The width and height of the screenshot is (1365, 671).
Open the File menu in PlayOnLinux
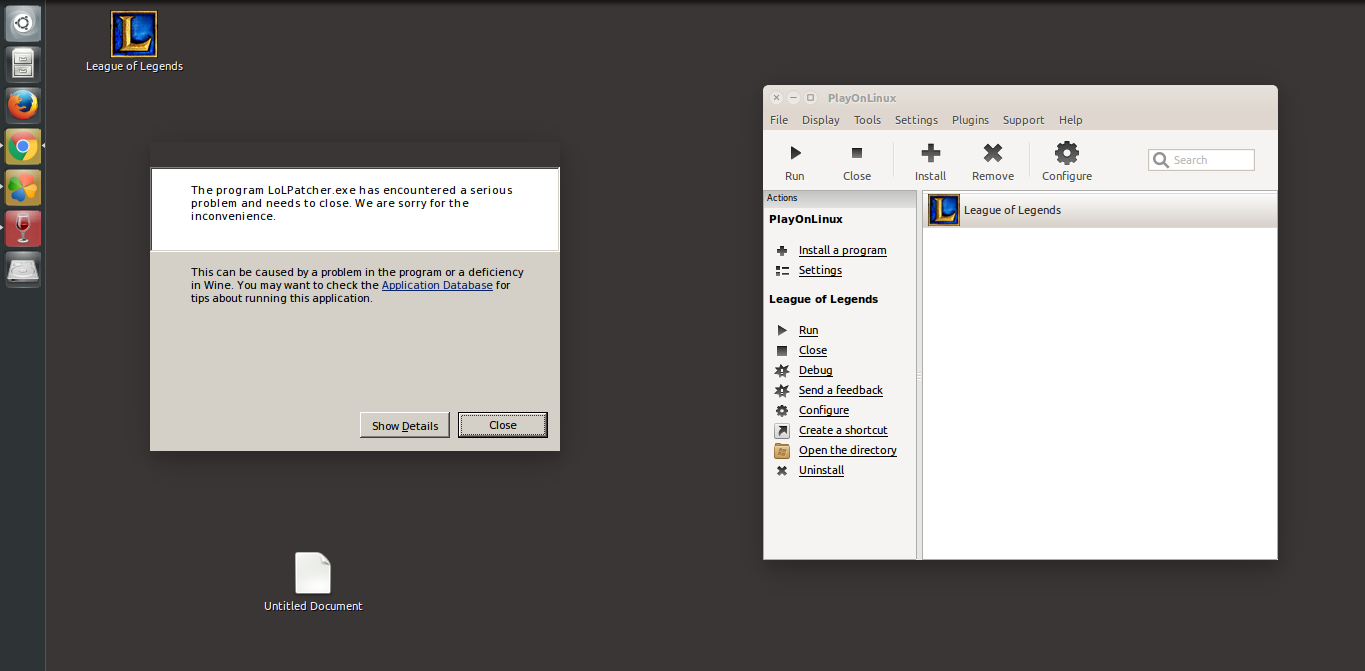(779, 120)
